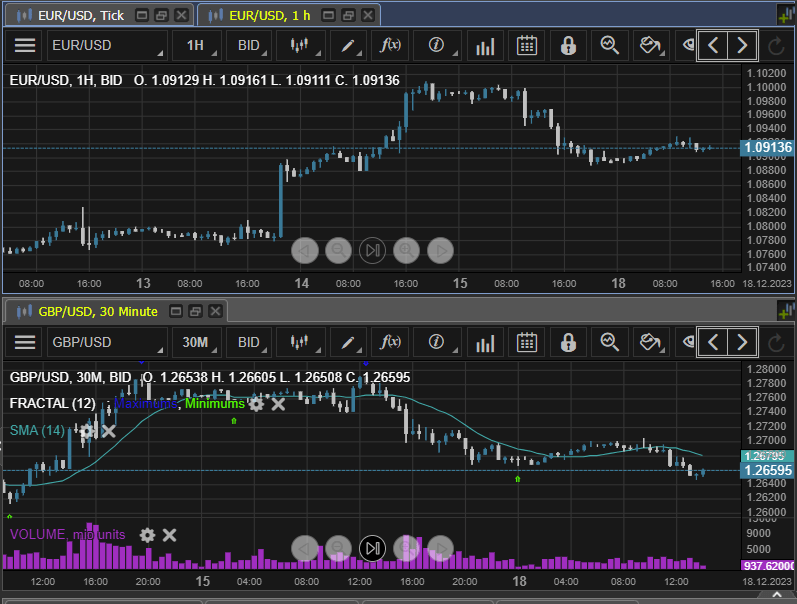
Task: Click info icon in EUR/USD chart toolbar
Action: (x=437, y=45)
